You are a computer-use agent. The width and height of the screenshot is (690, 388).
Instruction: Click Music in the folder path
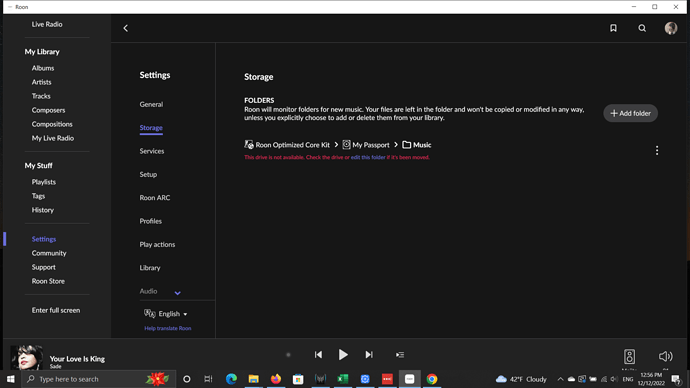pyautogui.click(x=422, y=145)
